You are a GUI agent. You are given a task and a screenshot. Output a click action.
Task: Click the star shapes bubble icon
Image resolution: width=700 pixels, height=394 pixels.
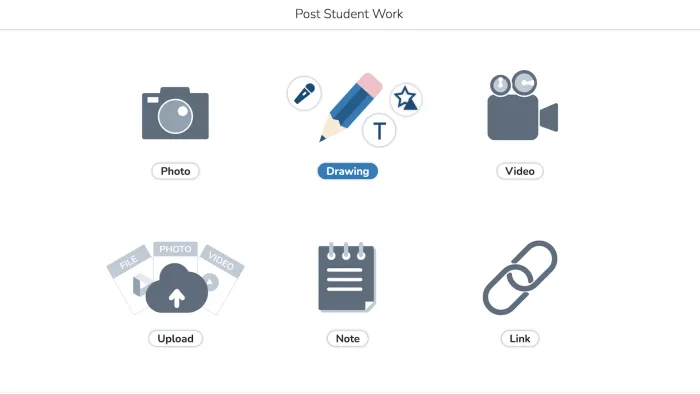pos(405,99)
